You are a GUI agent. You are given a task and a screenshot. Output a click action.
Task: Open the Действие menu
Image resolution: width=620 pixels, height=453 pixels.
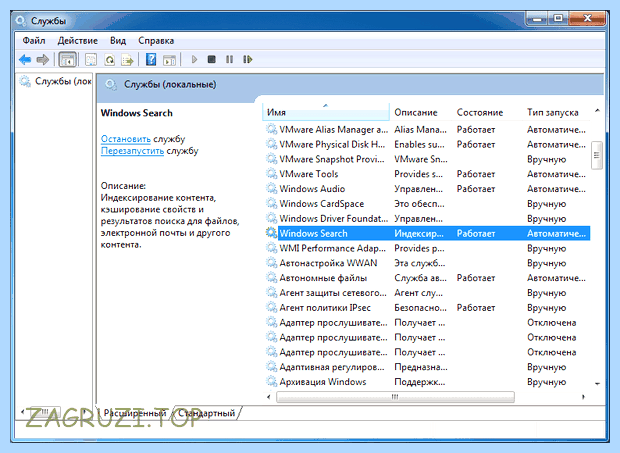point(78,41)
